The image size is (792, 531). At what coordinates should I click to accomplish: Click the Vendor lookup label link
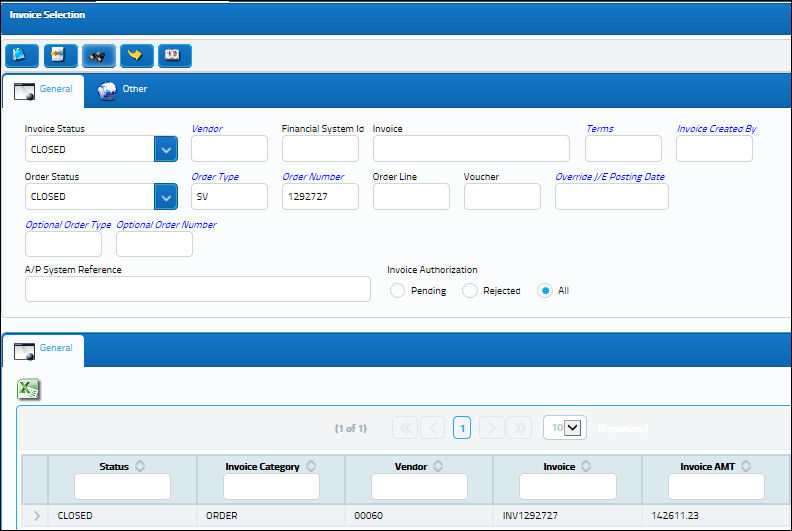[207, 129]
